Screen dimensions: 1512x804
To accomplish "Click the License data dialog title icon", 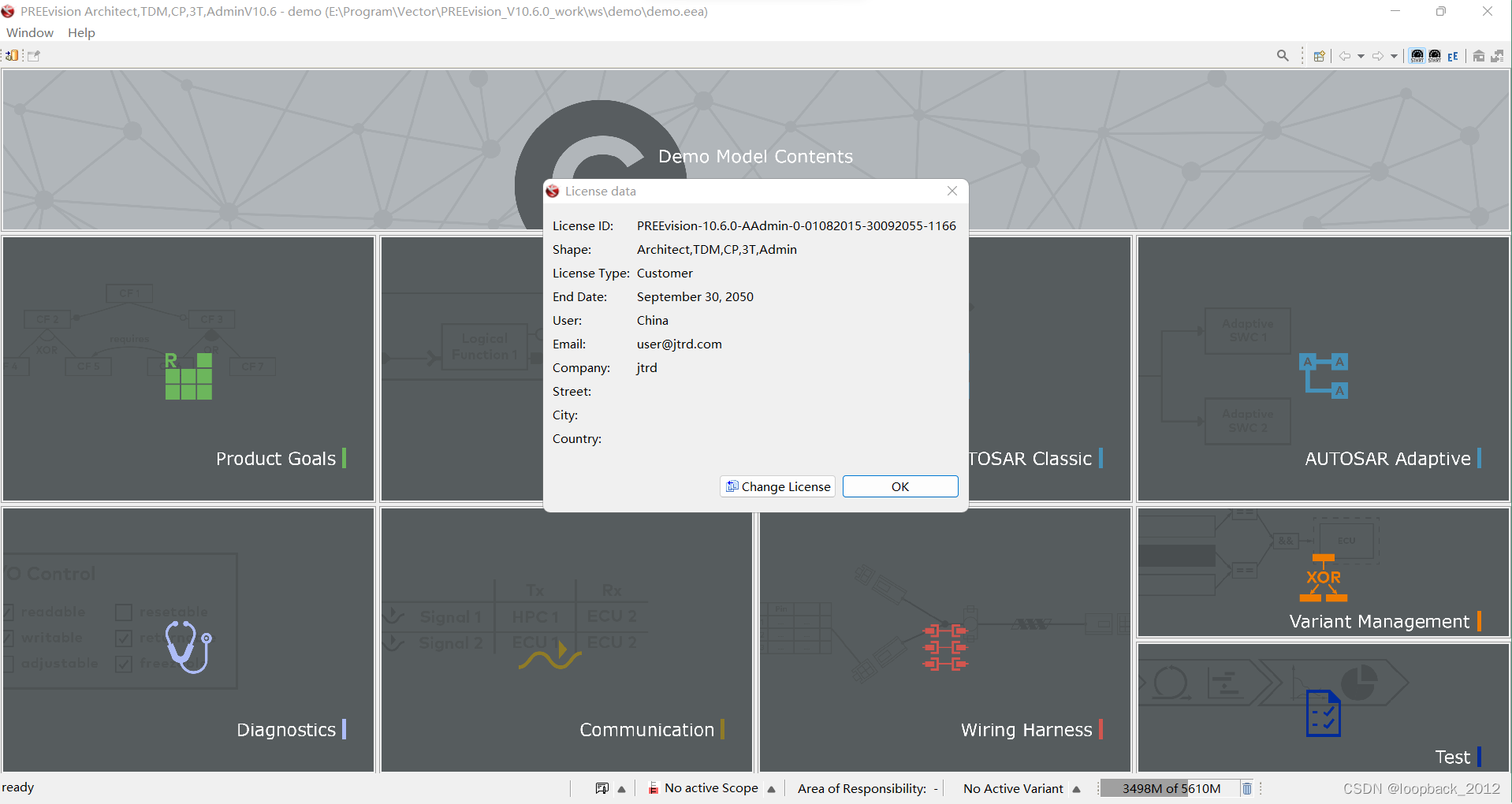I will [x=553, y=191].
